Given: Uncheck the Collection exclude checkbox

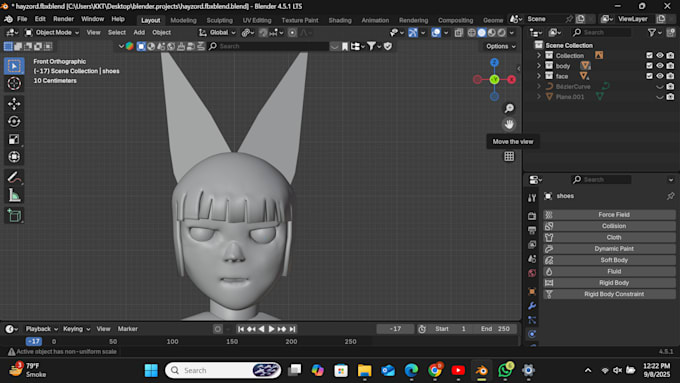Looking at the screenshot, I should click(x=649, y=56).
